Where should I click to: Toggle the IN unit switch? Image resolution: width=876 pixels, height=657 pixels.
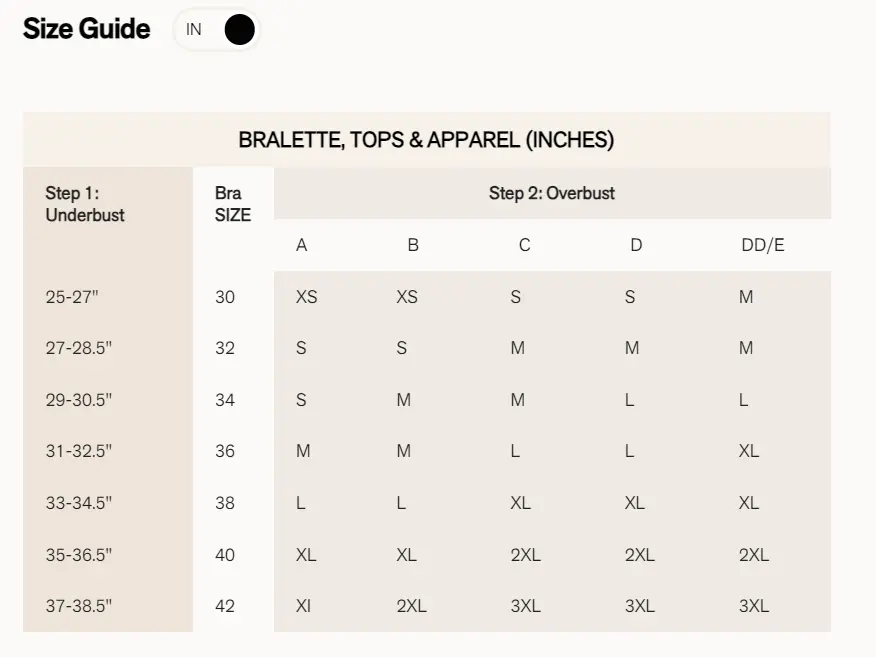pos(217,30)
